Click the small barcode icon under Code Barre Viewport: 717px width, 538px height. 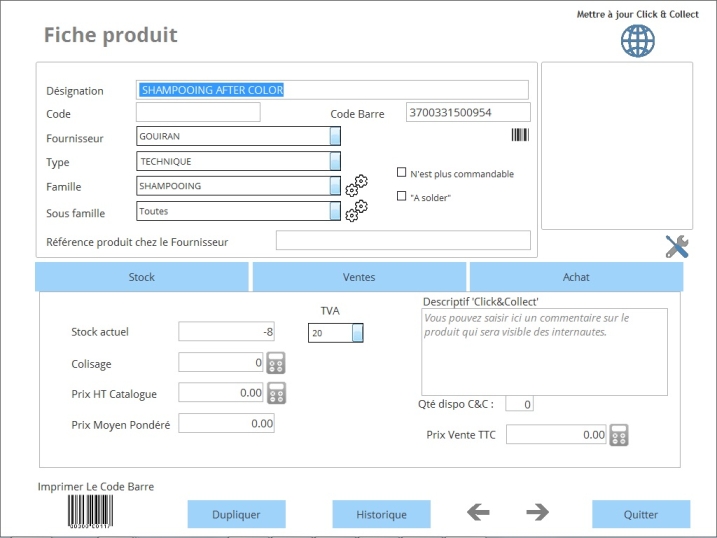(x=520, y=135)
